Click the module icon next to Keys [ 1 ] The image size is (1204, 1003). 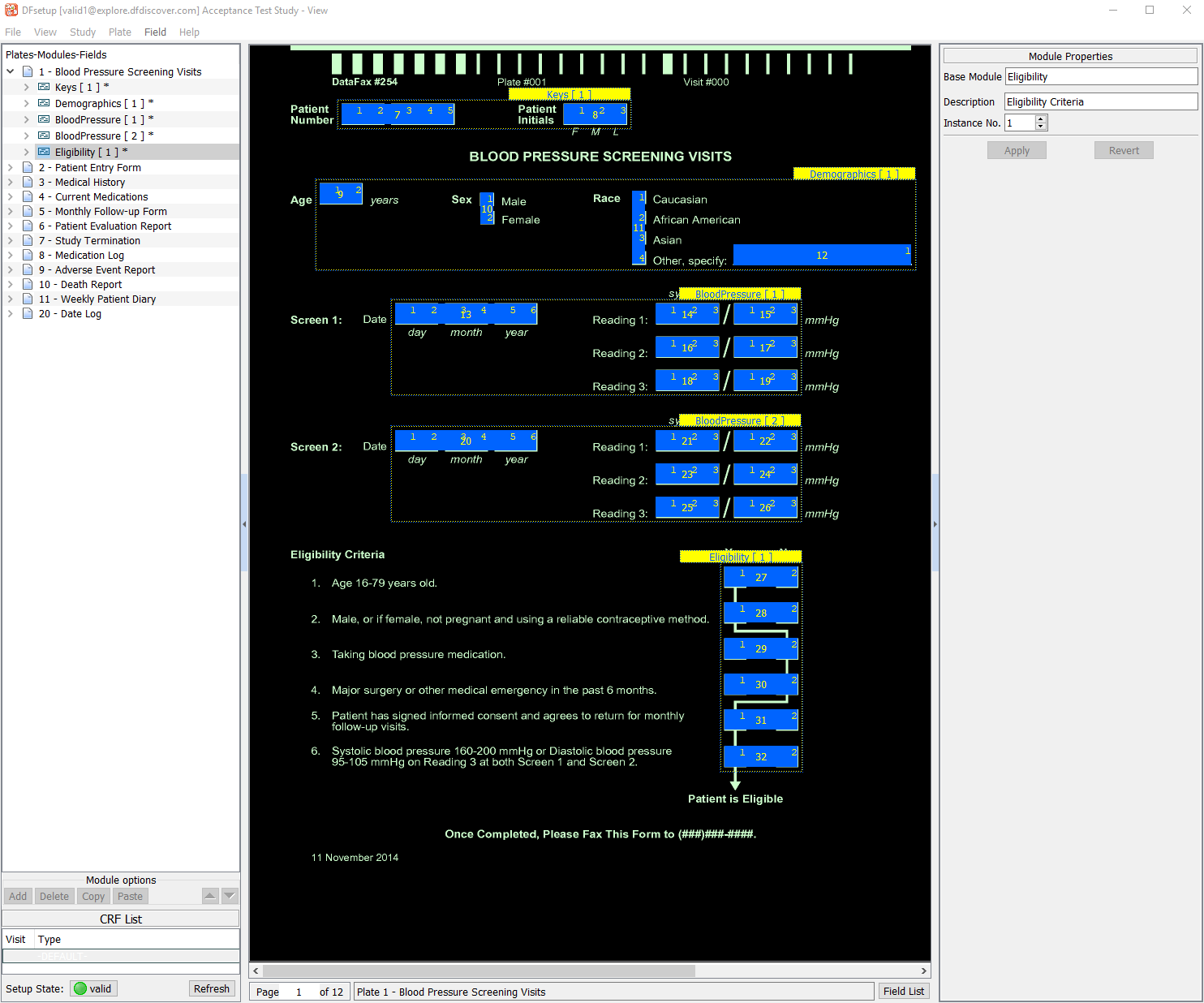click(x=44, y=88)
